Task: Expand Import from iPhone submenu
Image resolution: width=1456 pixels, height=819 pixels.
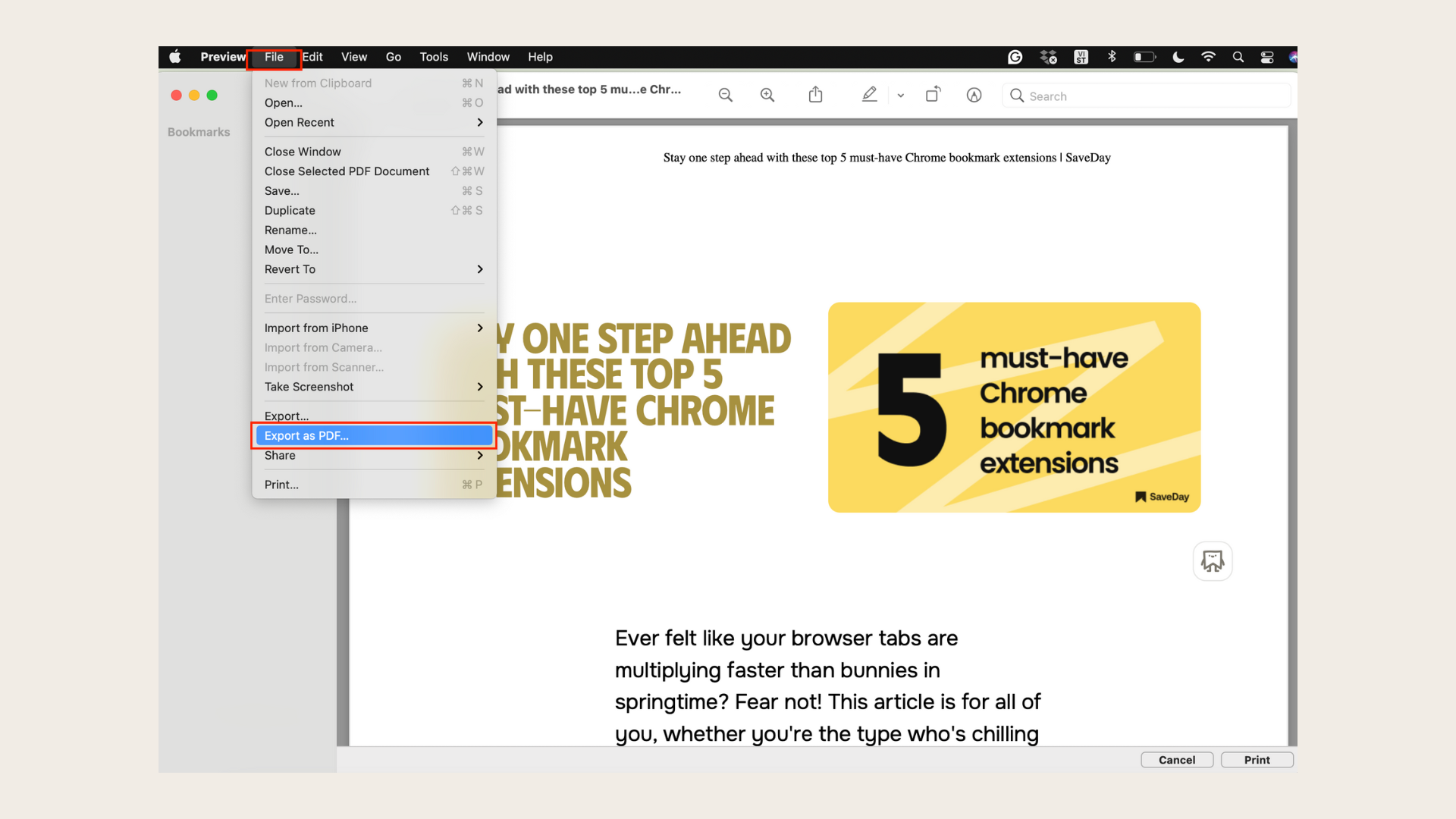Action: [x=374, y=328]
